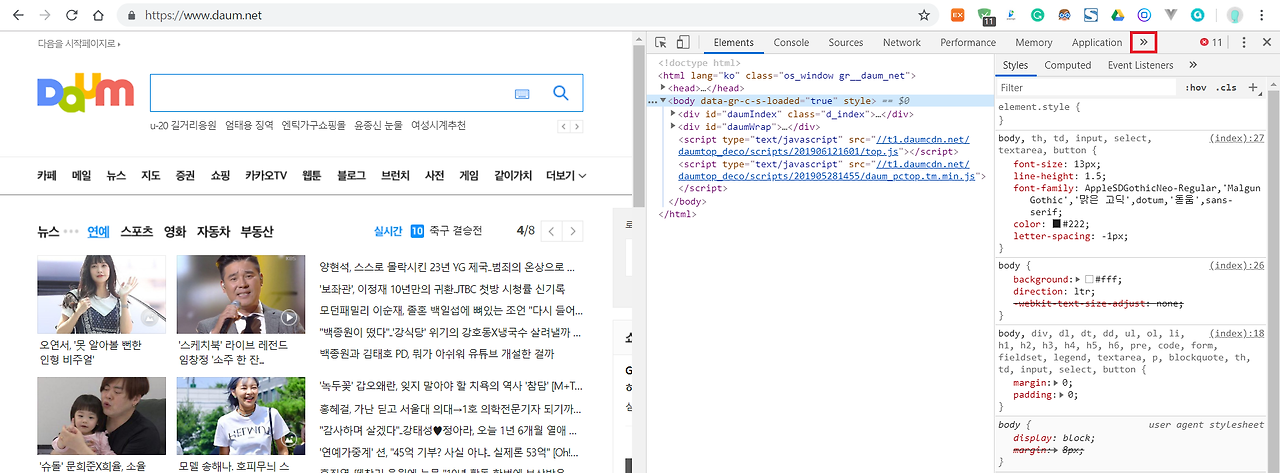
Task: Click the Daum search magnifier button
Action: pyautogui.click(x=561, y=93)
